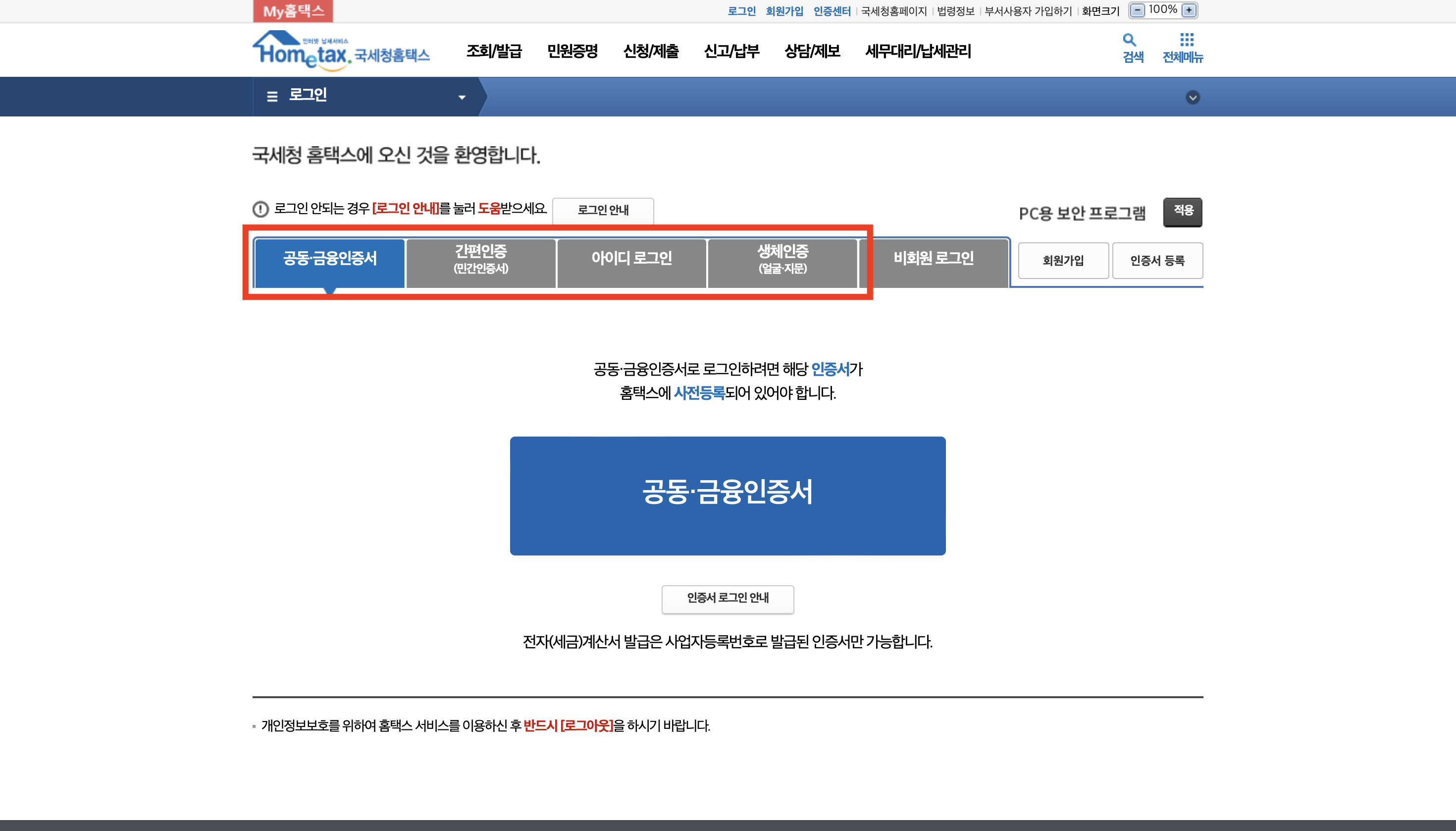Expand the 로그인 breadcrumb dropdown arrow
This screenshot has height=831, width=1456.
pyautogui.click(x=462, y=98)
